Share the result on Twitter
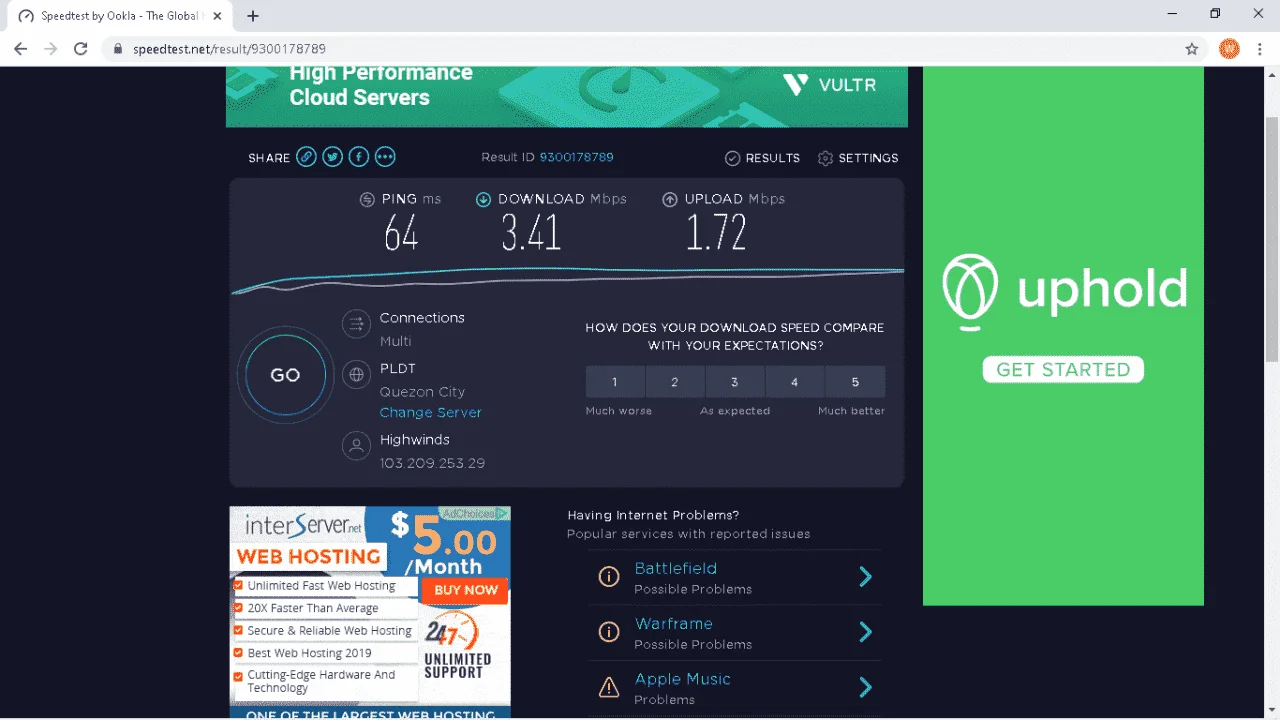1280x720 pixels. coord(332,157)
